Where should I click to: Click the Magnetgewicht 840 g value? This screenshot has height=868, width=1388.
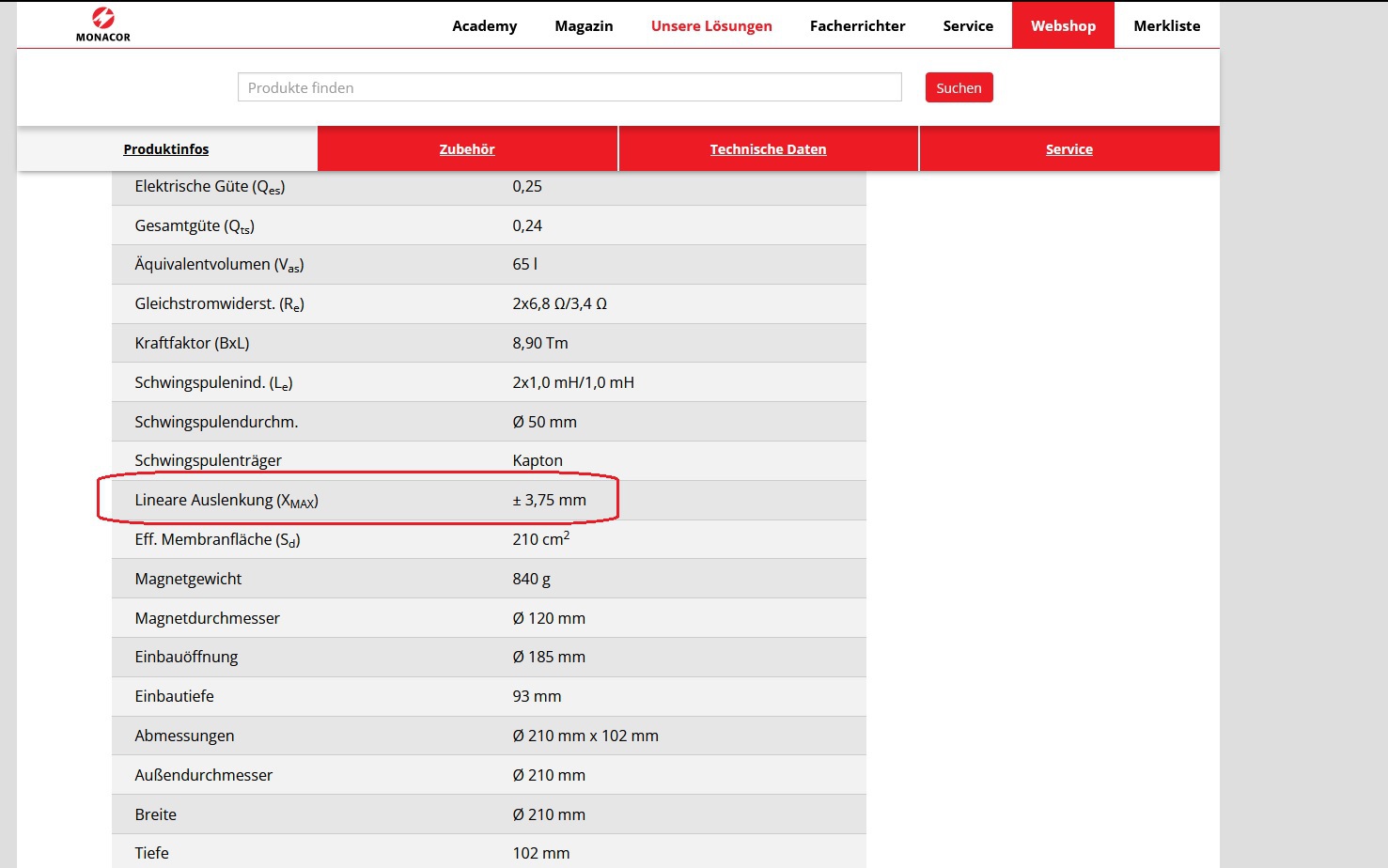click(531, 579)
